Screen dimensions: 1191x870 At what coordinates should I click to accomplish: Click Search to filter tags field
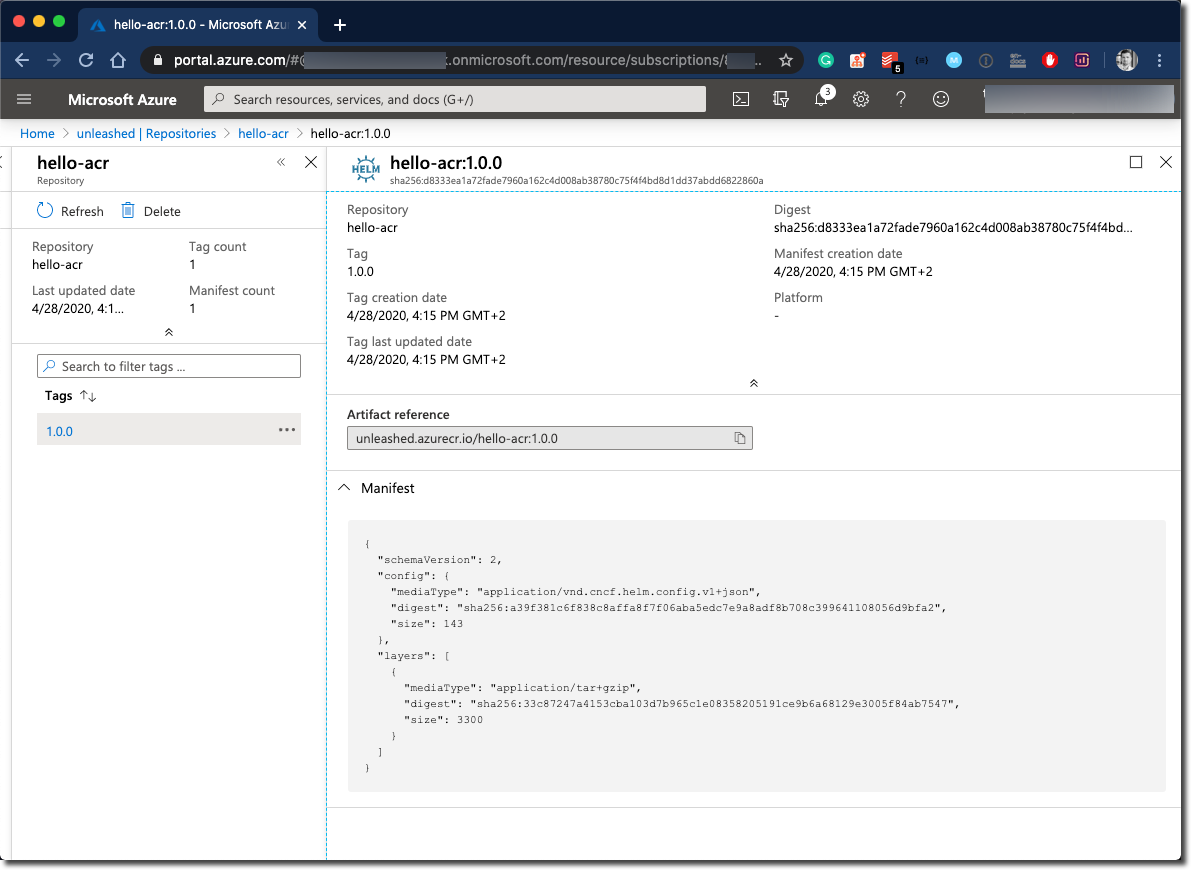click(x=169, y=366)
